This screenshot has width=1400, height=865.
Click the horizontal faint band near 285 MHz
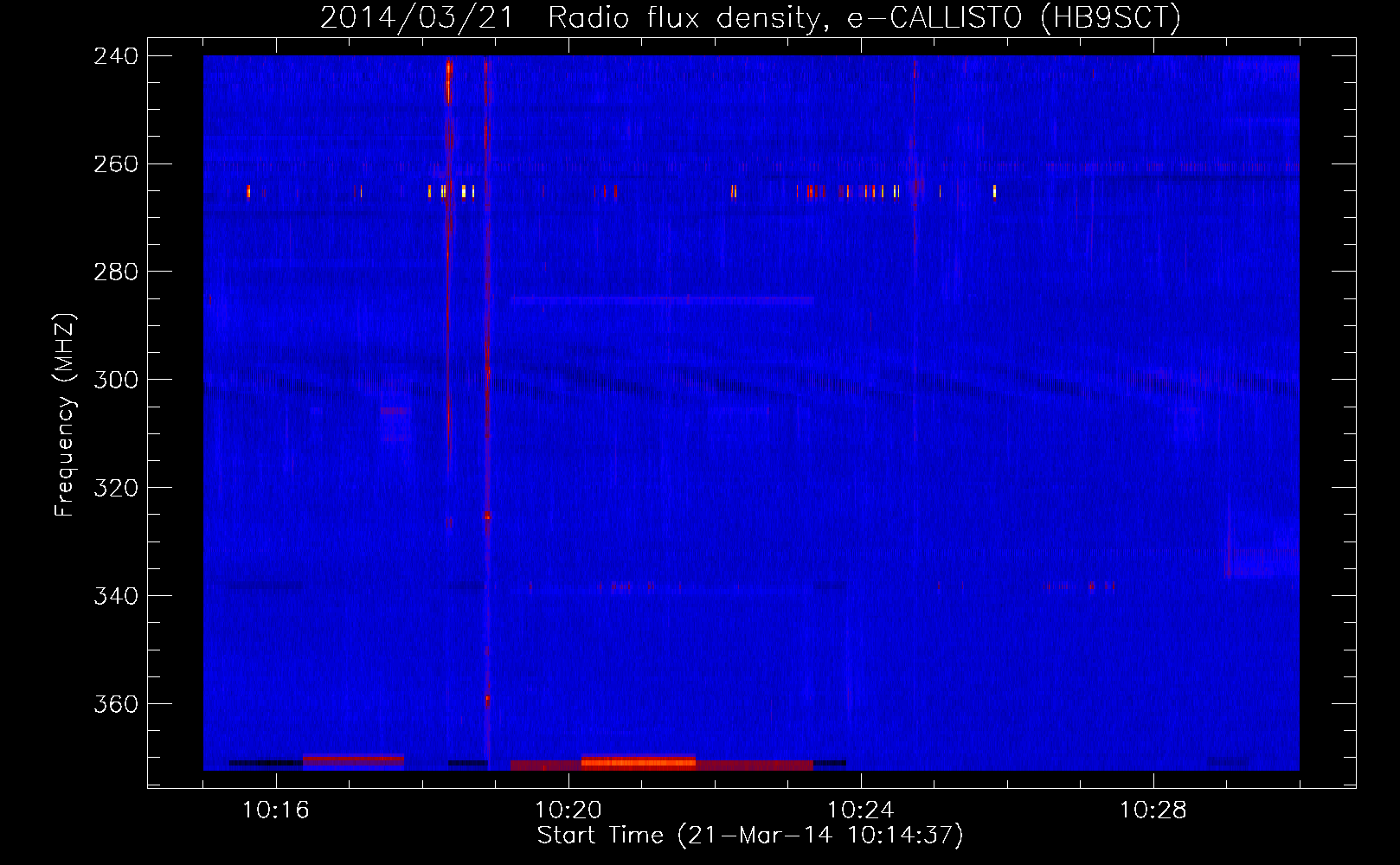pyautogui.click(x=662, y=300)
